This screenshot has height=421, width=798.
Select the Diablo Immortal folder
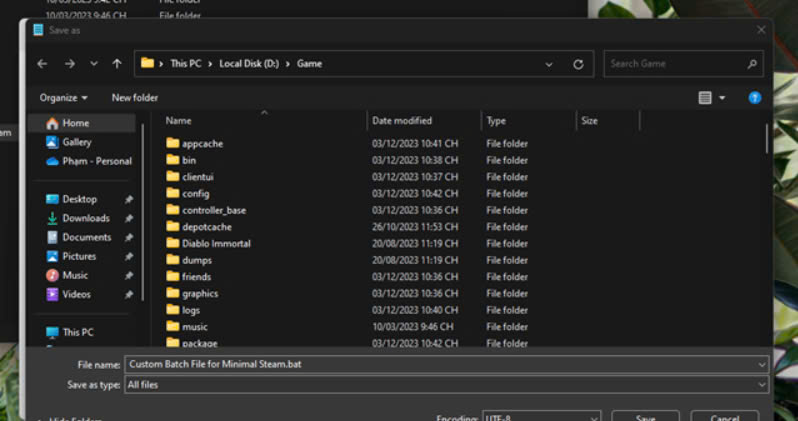[x=216, y=243]
